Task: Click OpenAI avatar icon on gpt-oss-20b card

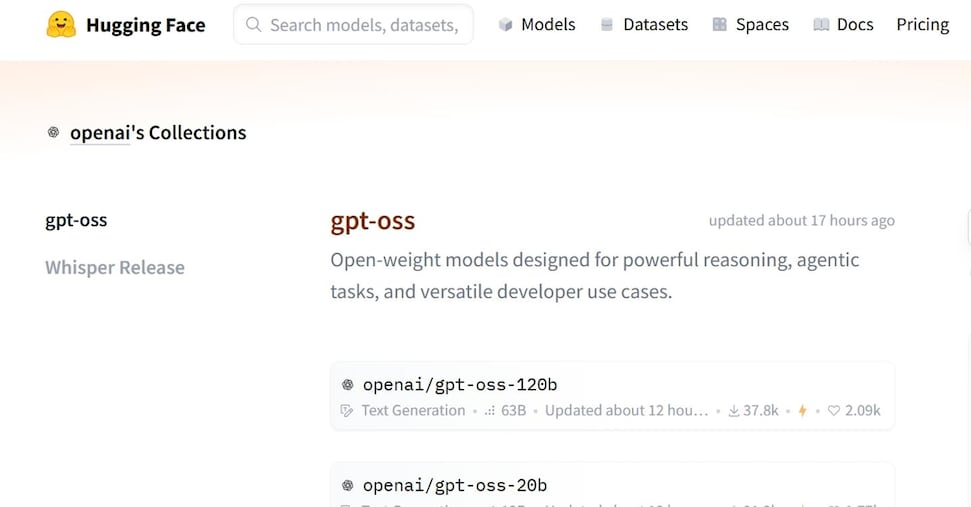Action: pyautogui.click(x=347, y=485)
